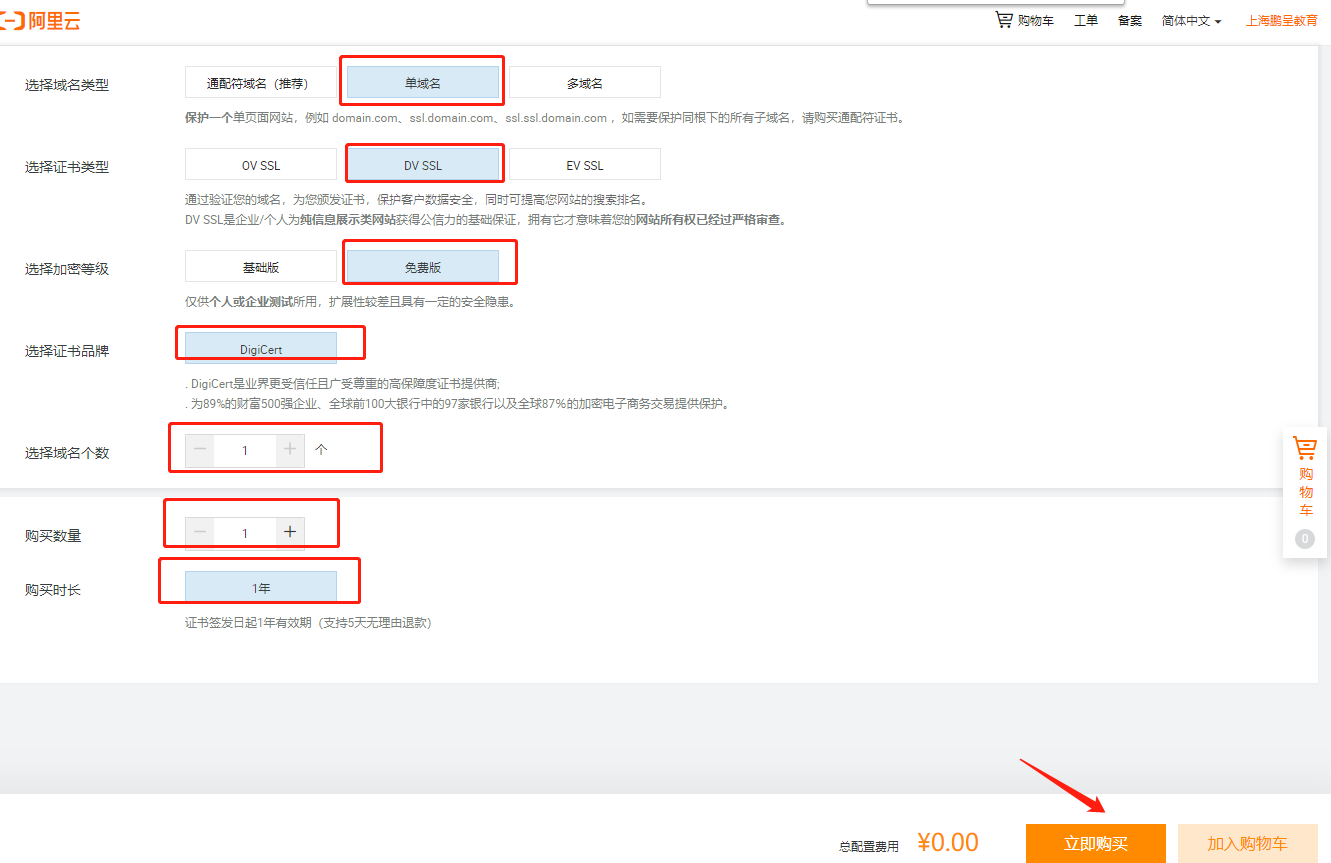Open the Aliyun logo home link

pos(40,21)
